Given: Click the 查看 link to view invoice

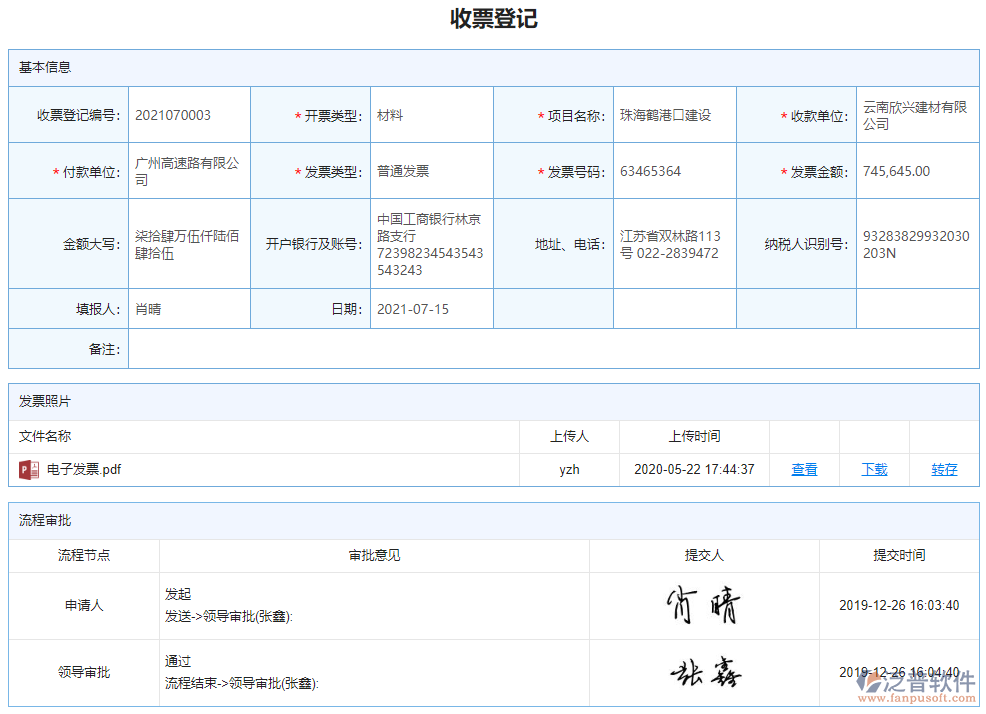Looking at the screenshot, I should 803,469.
